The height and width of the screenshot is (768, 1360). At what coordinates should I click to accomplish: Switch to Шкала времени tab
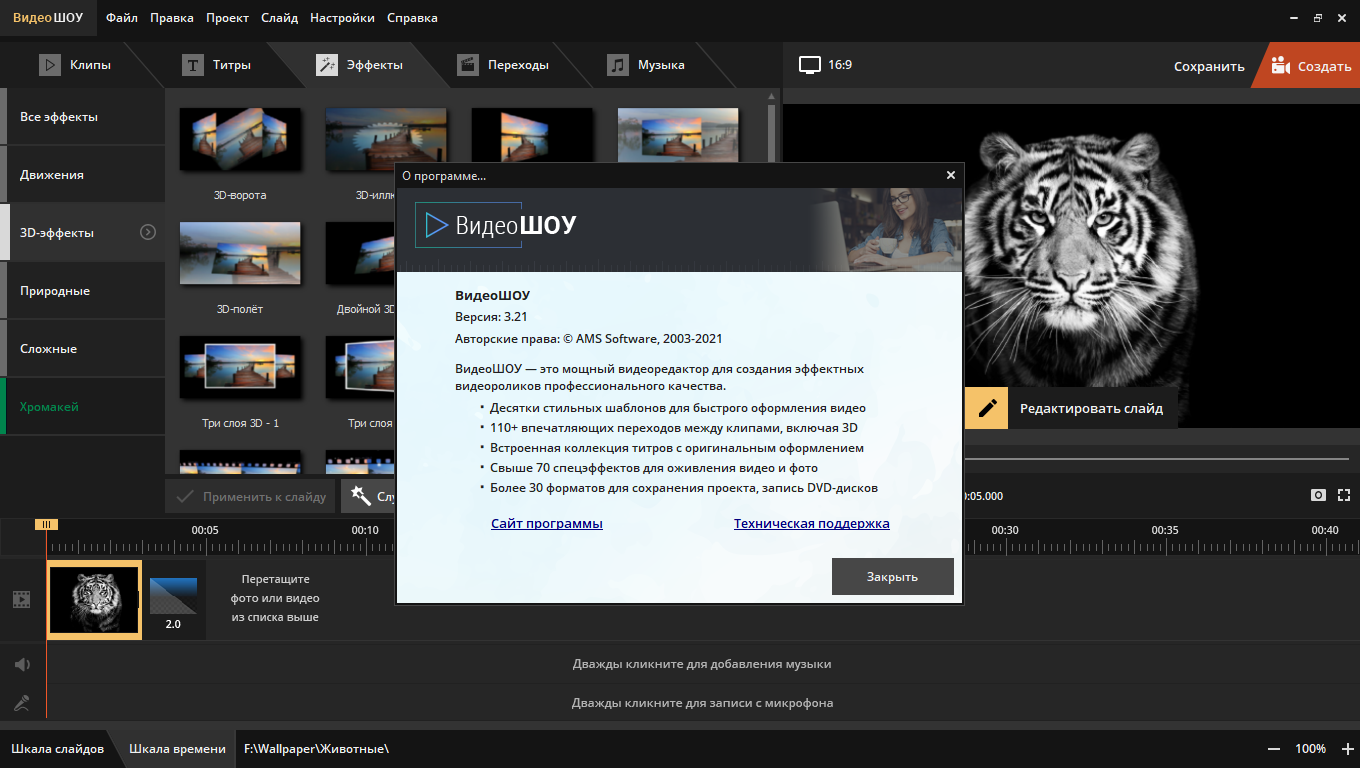[x=177, y=748]
